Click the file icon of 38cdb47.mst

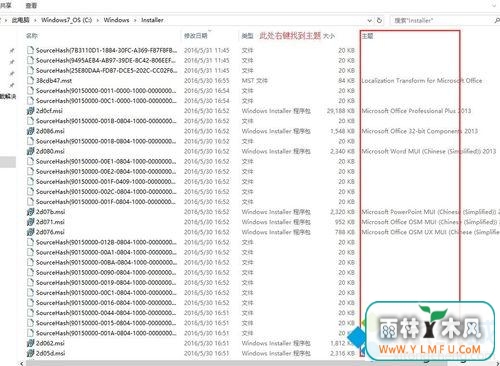[30, 80]
